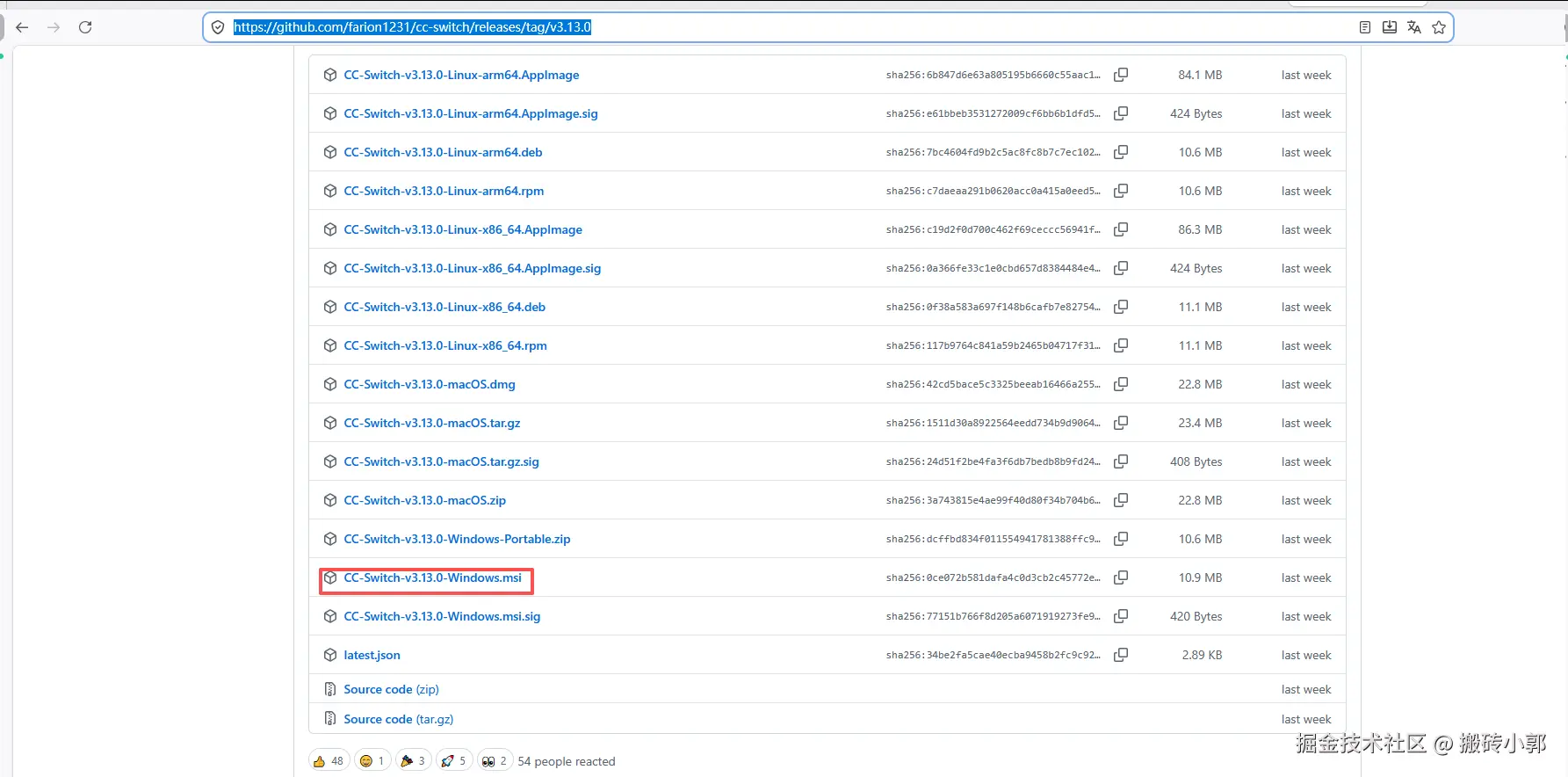Click '54 people reacted' text
This screenshot has width=1568, height=777.
(x=567, y=761)
